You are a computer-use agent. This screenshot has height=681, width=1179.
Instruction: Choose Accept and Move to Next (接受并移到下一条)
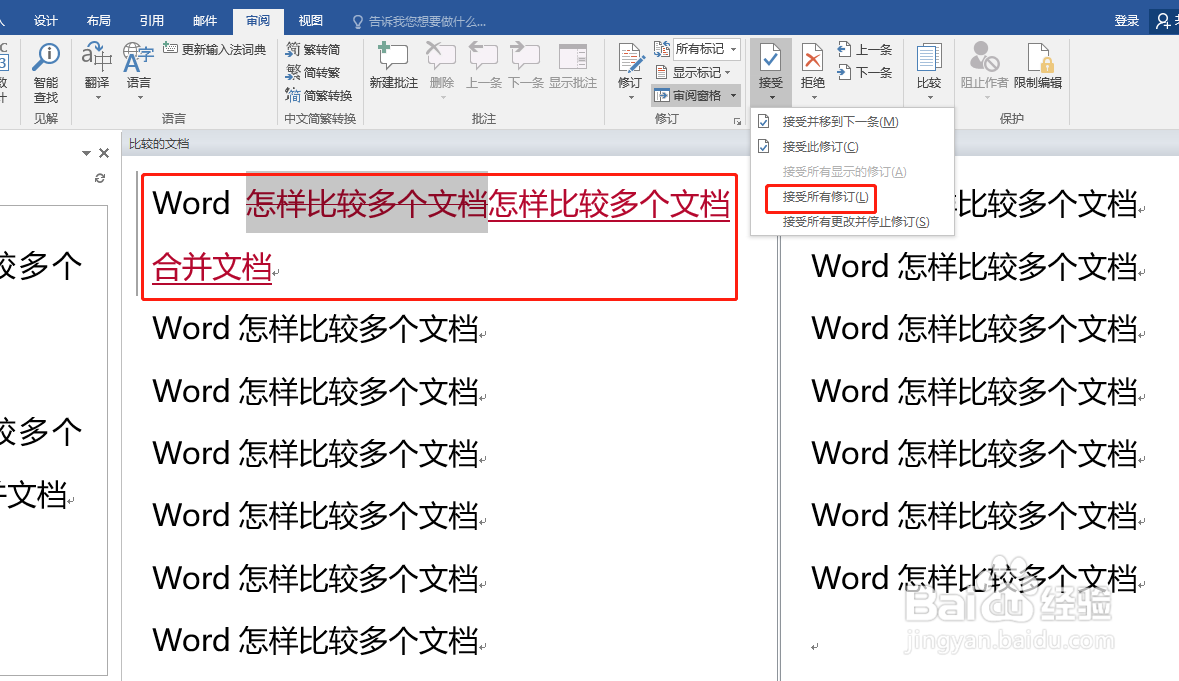click(x=852, y=122)
